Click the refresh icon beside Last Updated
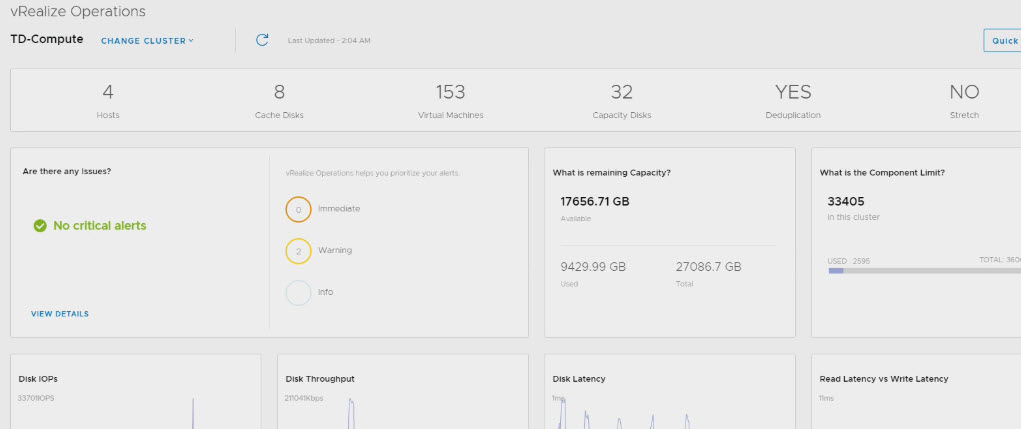This screenshot has width=1021, height=429. (262, 40)
